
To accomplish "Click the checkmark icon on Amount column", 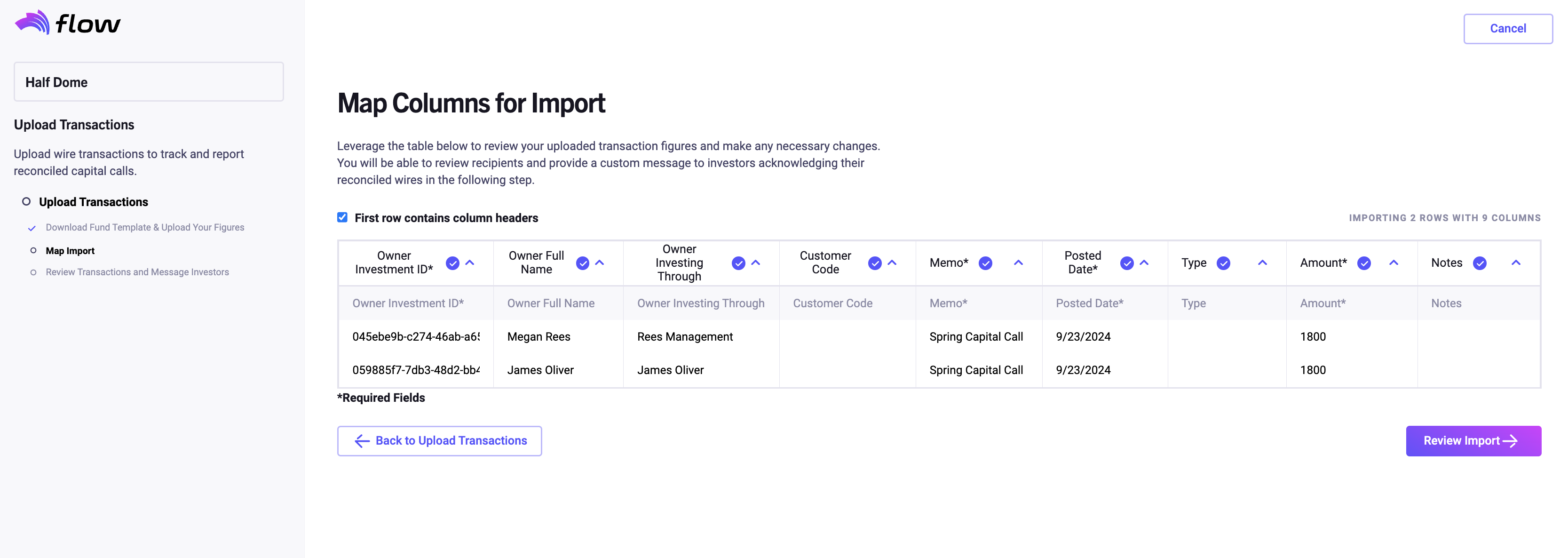I will (x=1363, y=263).
